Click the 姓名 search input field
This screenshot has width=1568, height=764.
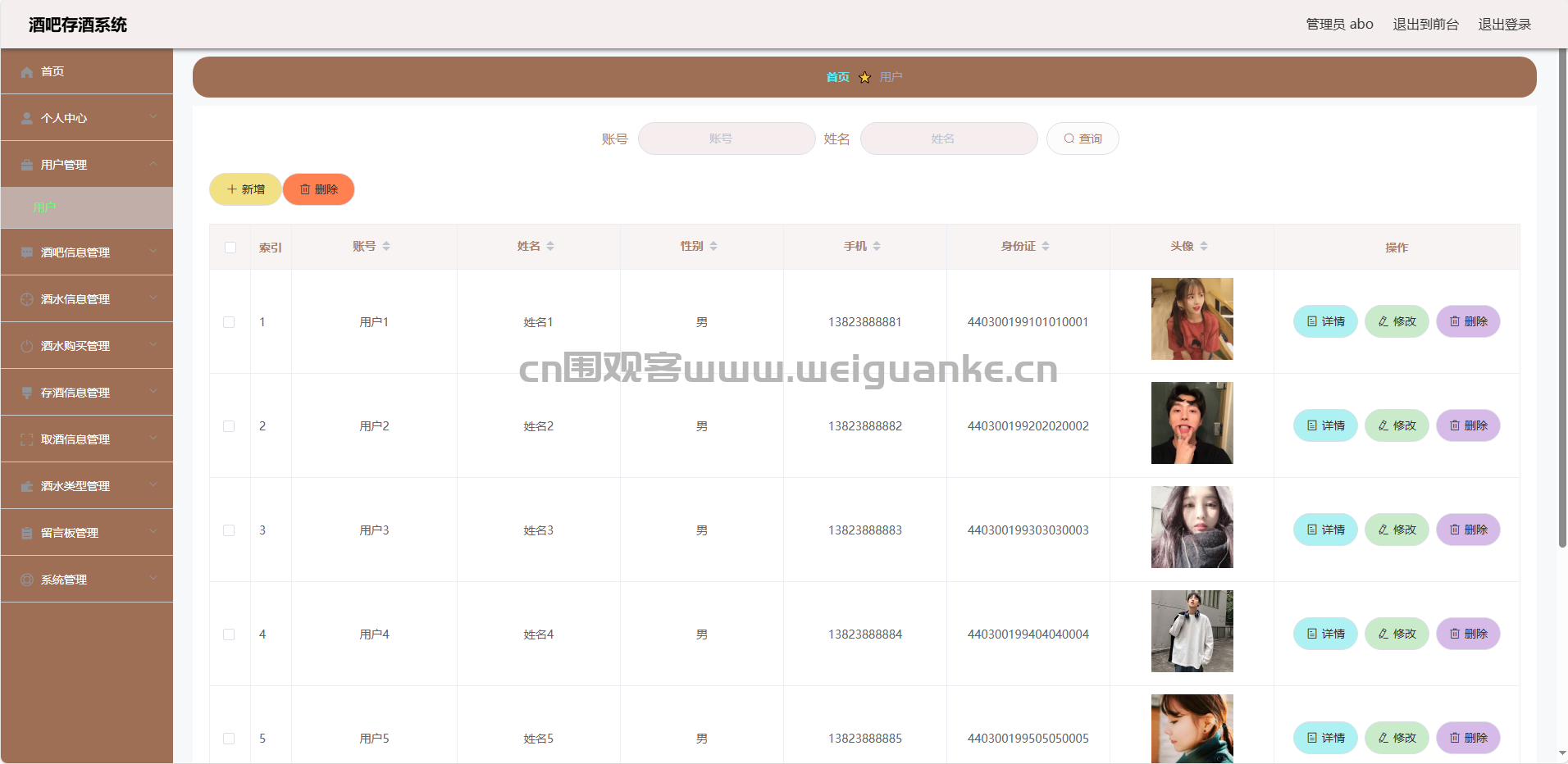(949, 139)
